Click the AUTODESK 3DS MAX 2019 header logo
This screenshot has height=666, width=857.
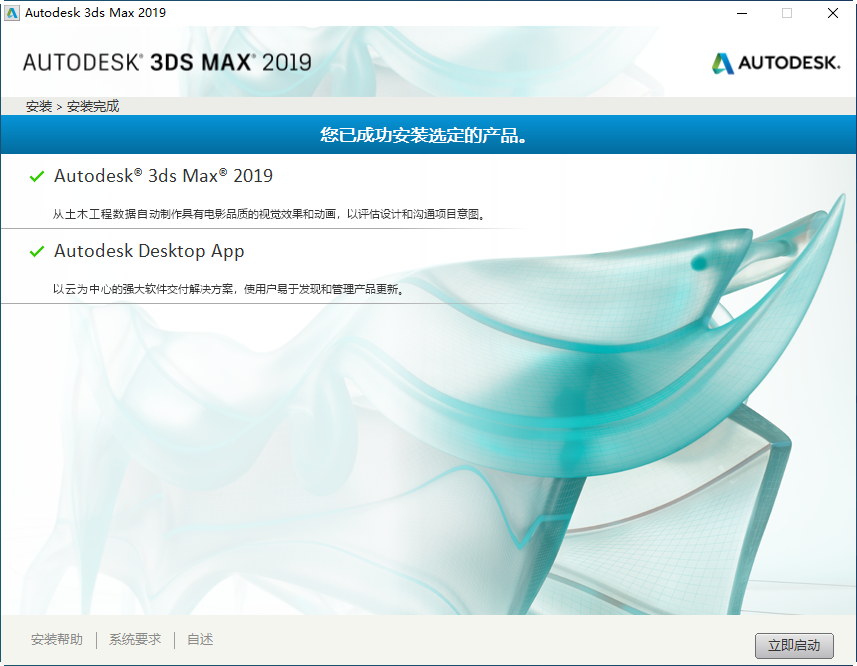coord(167,62)
